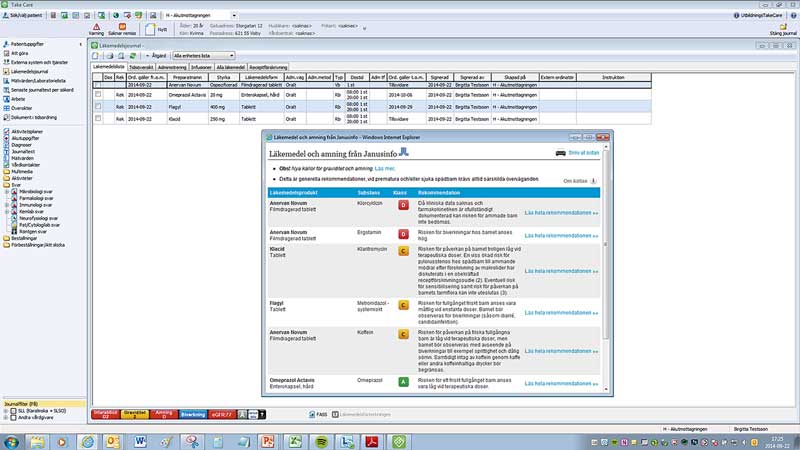Click the print icon in Läkemedelsjournal toolbar
The height and width of the screenshot is (450, 800).
109,55
